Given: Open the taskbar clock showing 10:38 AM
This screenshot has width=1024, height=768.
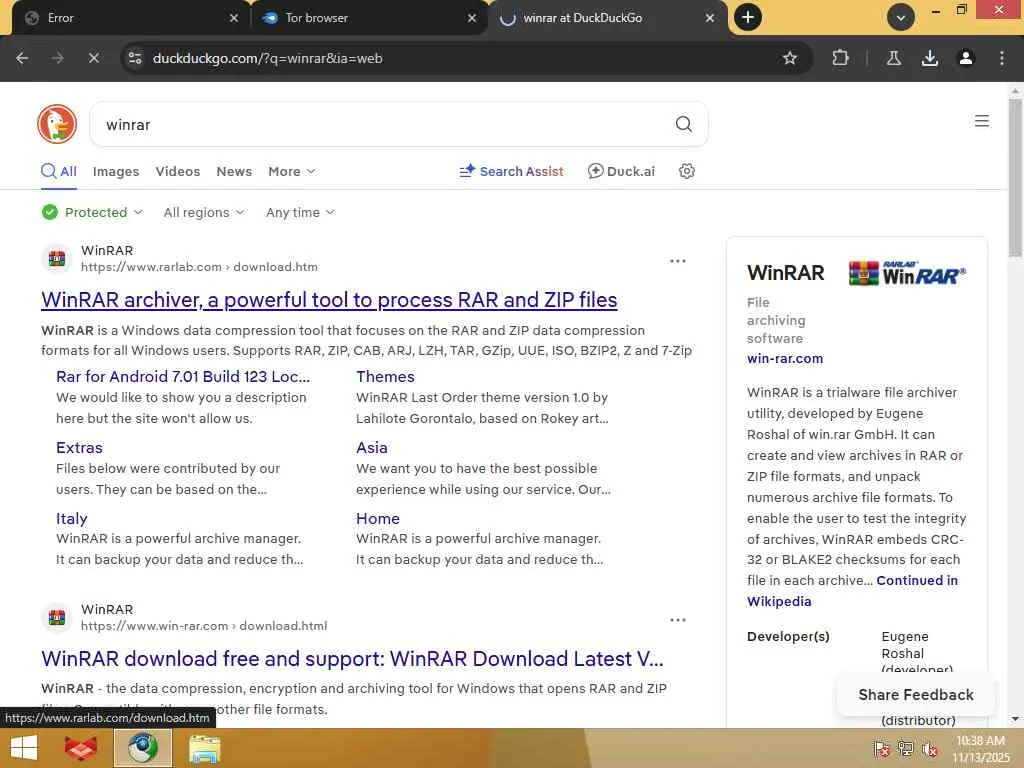Looking at the screenshot, I should coord(980,748).
